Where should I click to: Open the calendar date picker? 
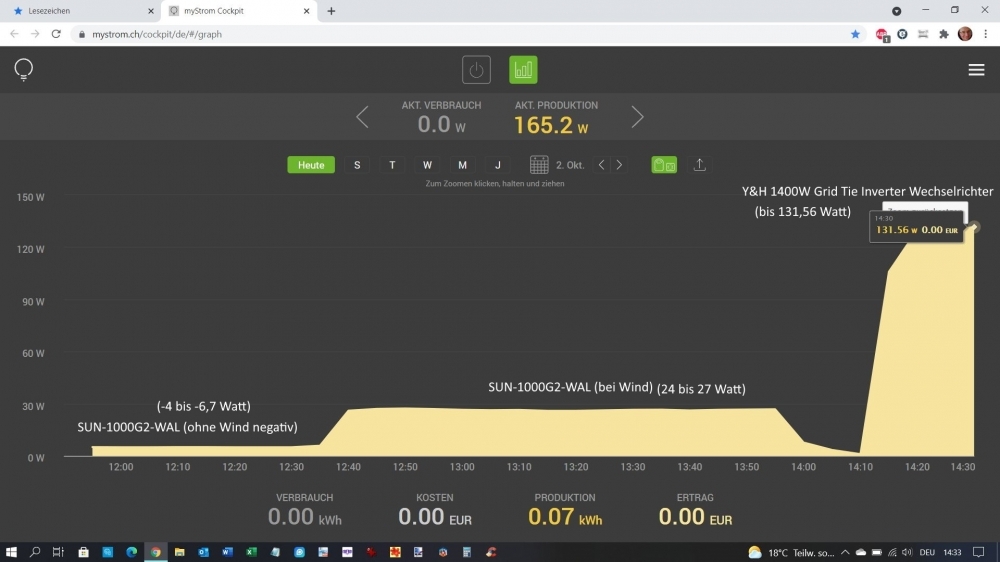coord(539,165)
